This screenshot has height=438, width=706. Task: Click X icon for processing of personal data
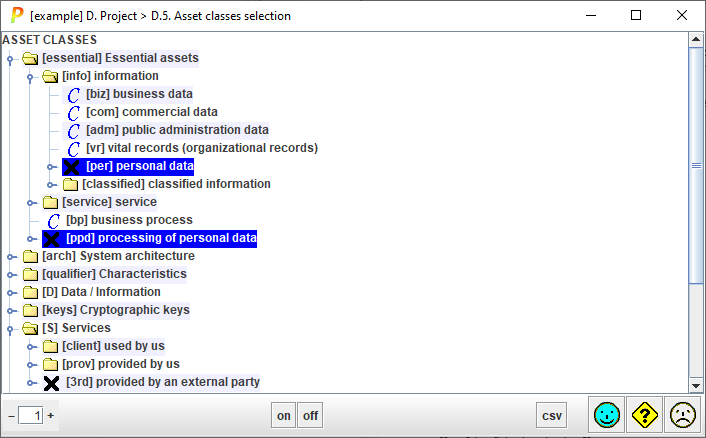[x=51, y=238]
